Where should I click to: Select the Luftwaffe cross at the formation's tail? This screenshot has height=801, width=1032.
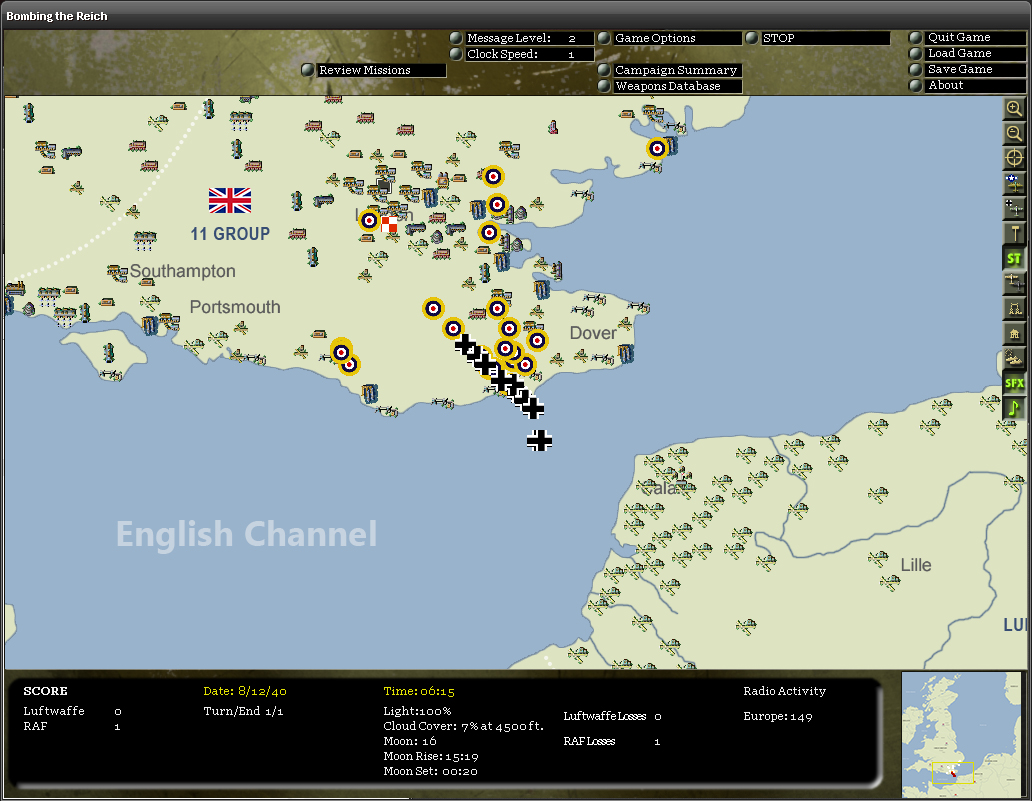point(532,408)
